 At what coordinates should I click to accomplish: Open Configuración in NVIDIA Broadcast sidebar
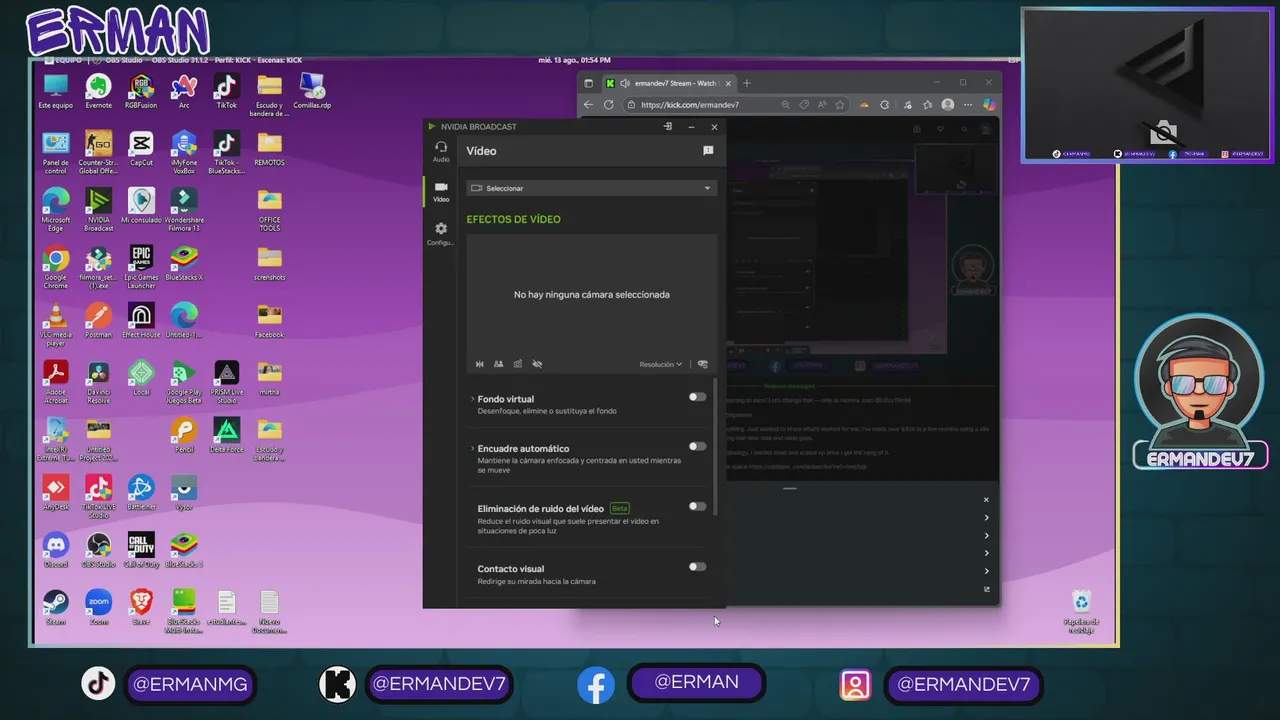[441, 234]
